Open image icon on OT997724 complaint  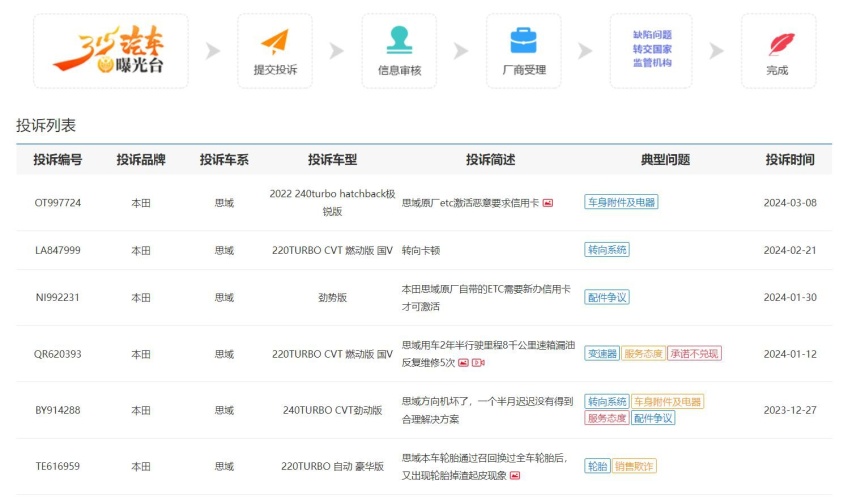click(548, 203)
